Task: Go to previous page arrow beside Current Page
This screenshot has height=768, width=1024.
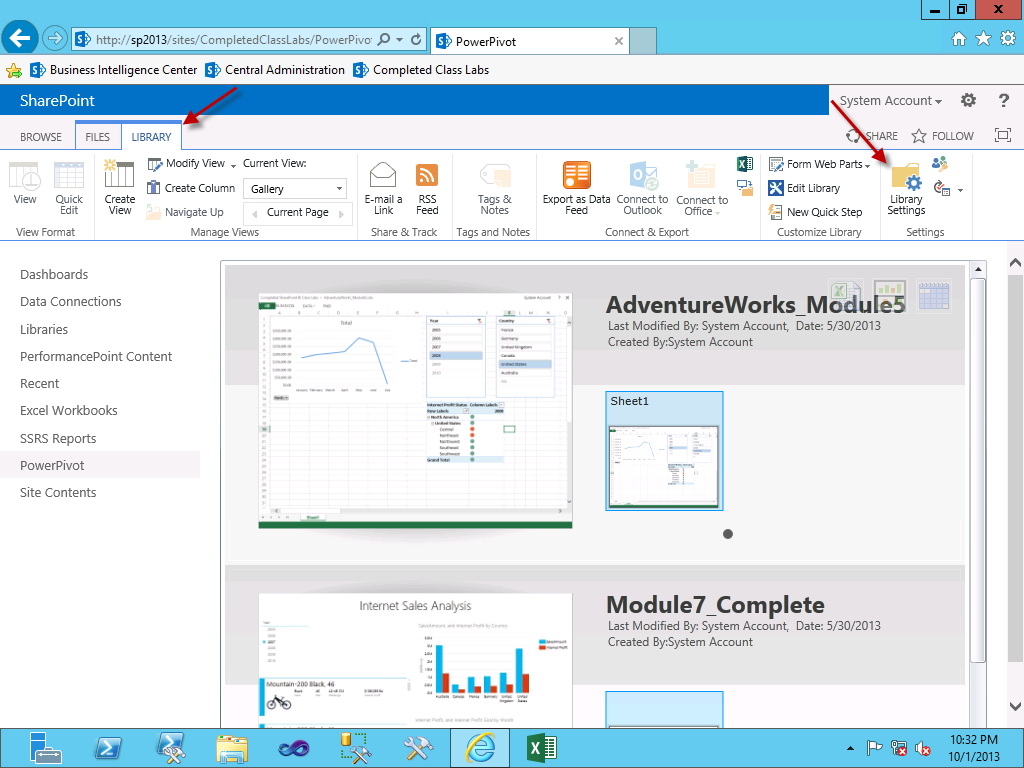Action: (255, 213)
